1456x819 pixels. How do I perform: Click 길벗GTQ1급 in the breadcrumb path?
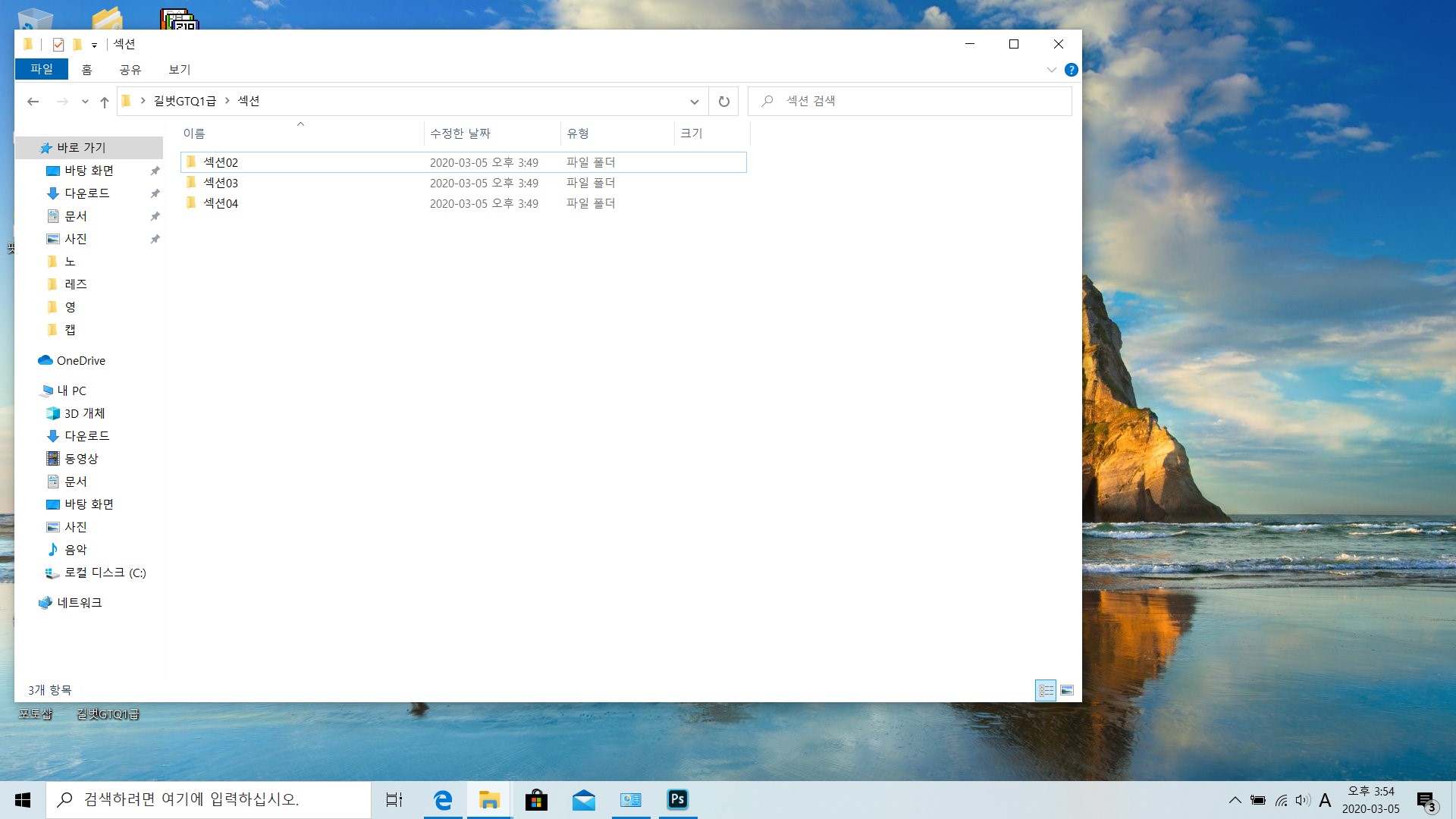[x=184, y=101]
